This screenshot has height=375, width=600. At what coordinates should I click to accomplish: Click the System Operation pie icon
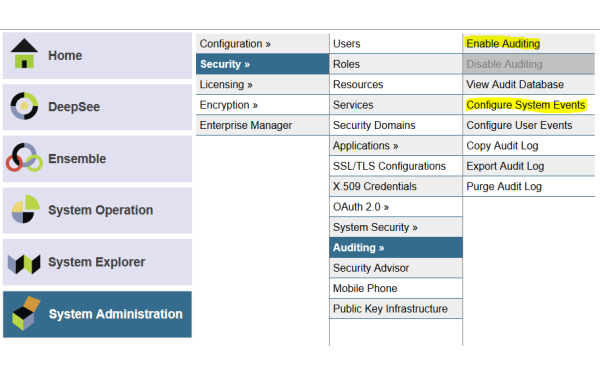click(x=26, y=209)
